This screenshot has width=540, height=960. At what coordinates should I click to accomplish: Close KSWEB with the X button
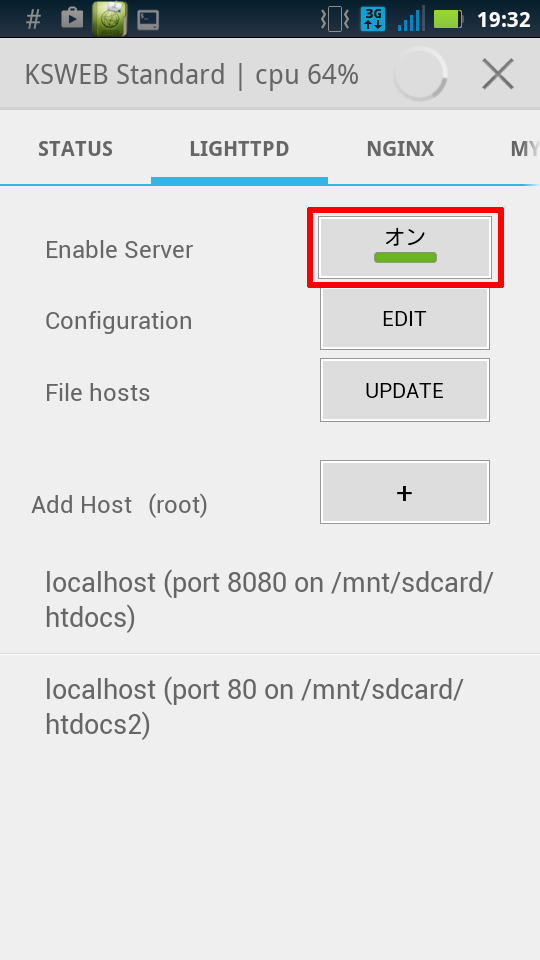coord(497,75)
